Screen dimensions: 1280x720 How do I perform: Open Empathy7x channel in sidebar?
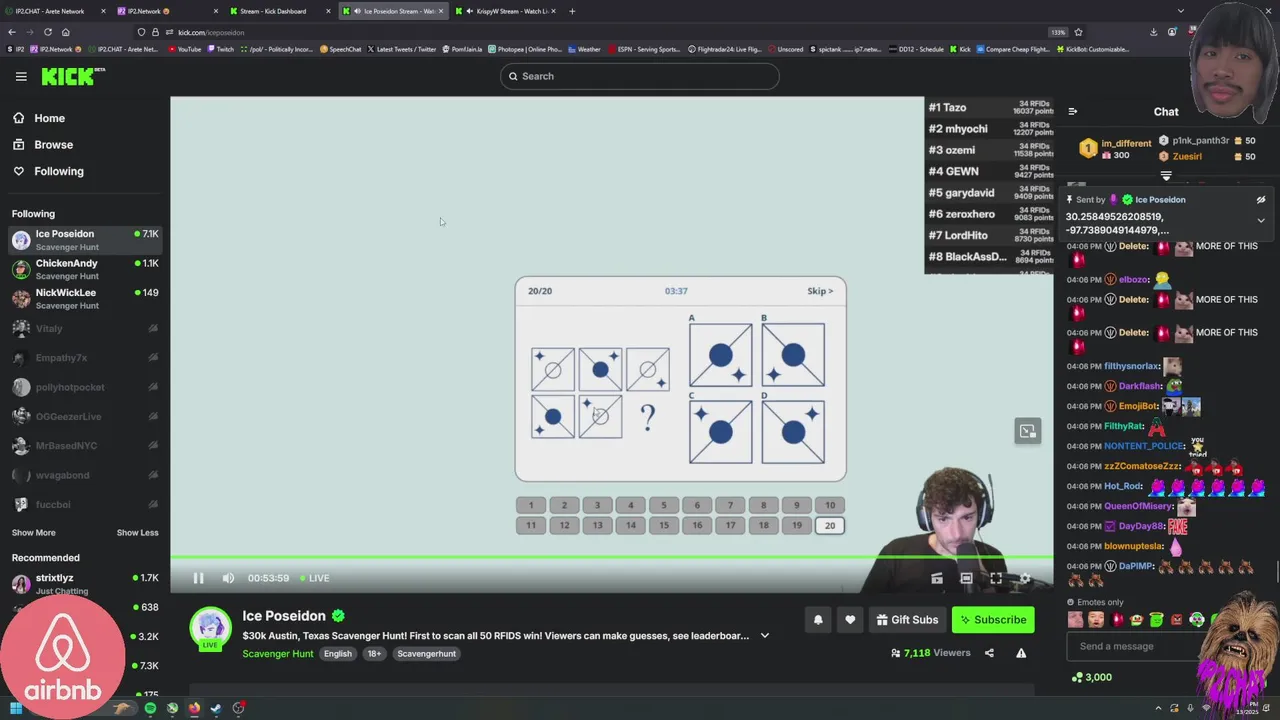85,358
